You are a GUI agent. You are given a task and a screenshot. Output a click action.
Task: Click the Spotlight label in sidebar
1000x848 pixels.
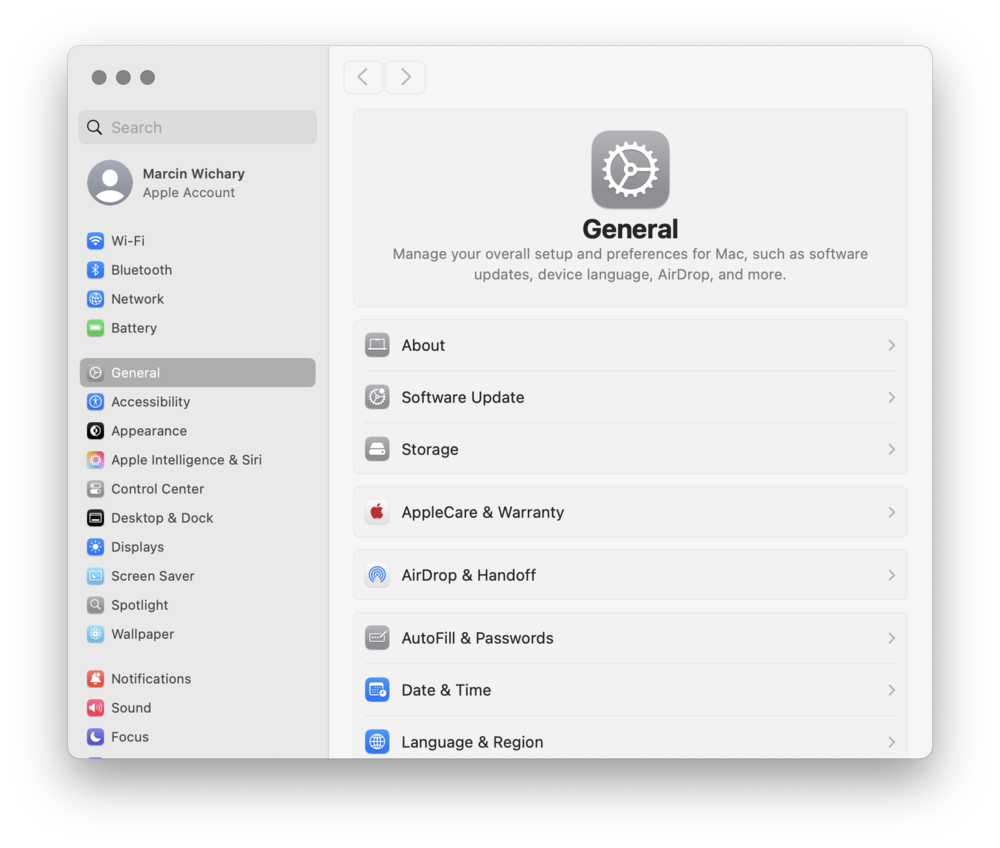click(x=140, y=605)
